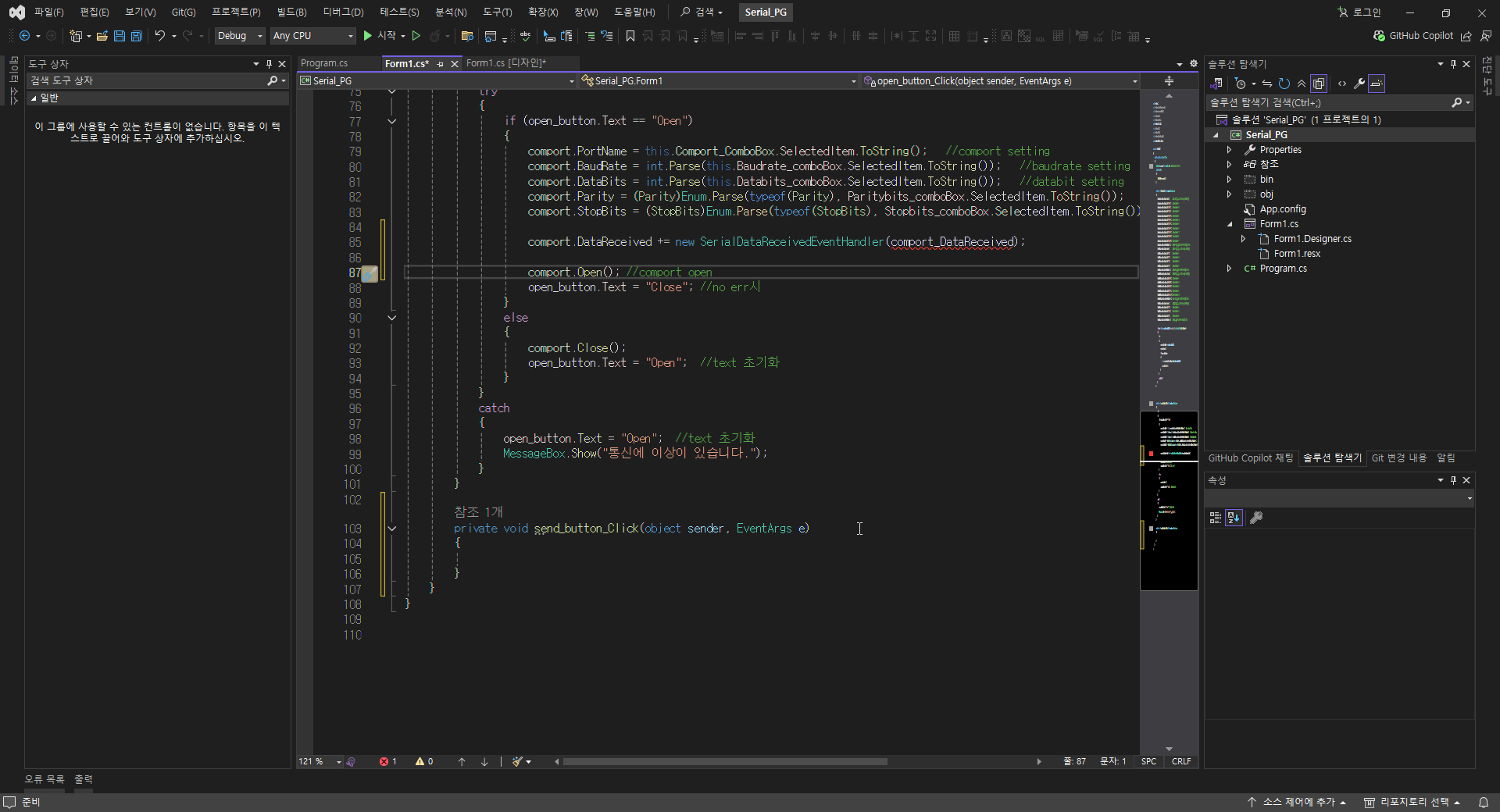Open the GitHub Copilot toolbar button
Viewport: 1500px width, 812px height.
coord(1413,36)
